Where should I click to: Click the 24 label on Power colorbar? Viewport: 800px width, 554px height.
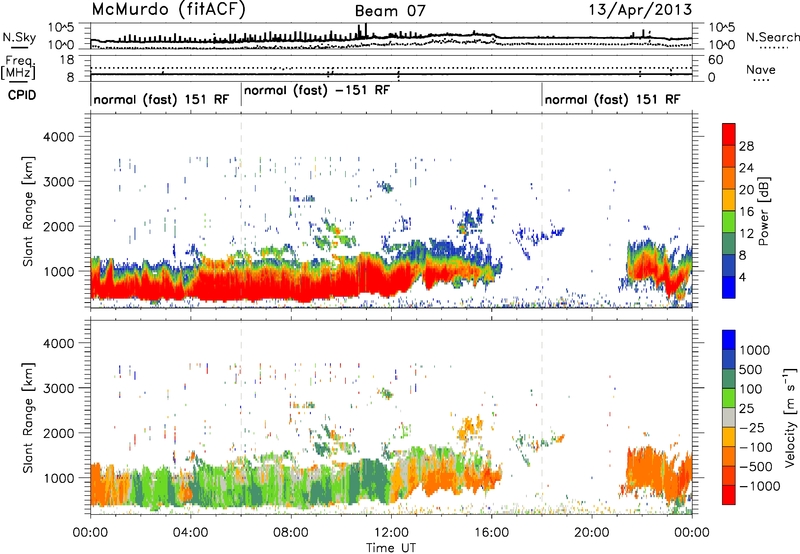(746, 168)
